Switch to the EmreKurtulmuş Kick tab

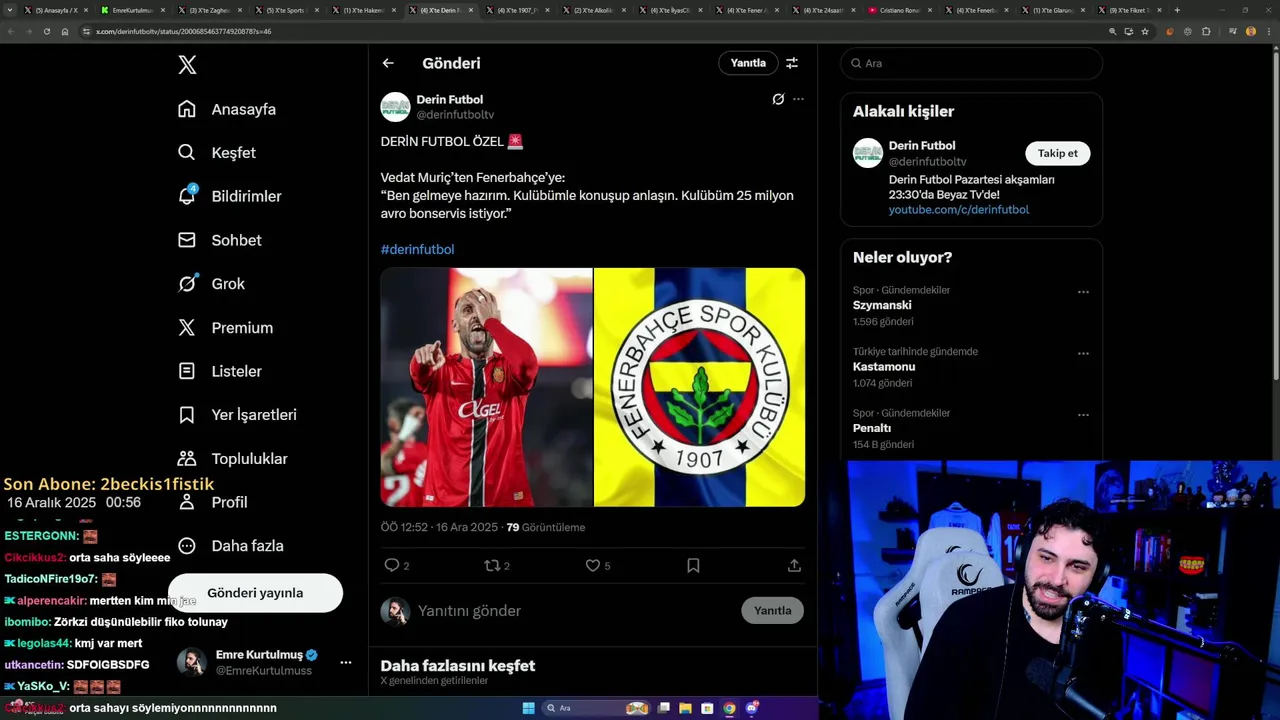(135, 10)
